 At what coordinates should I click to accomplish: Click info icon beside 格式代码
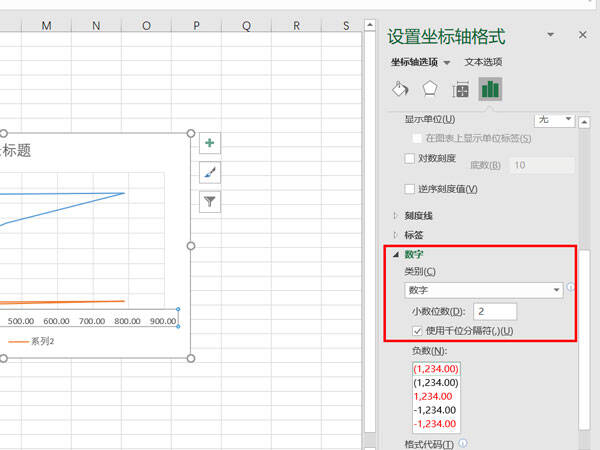463,443
